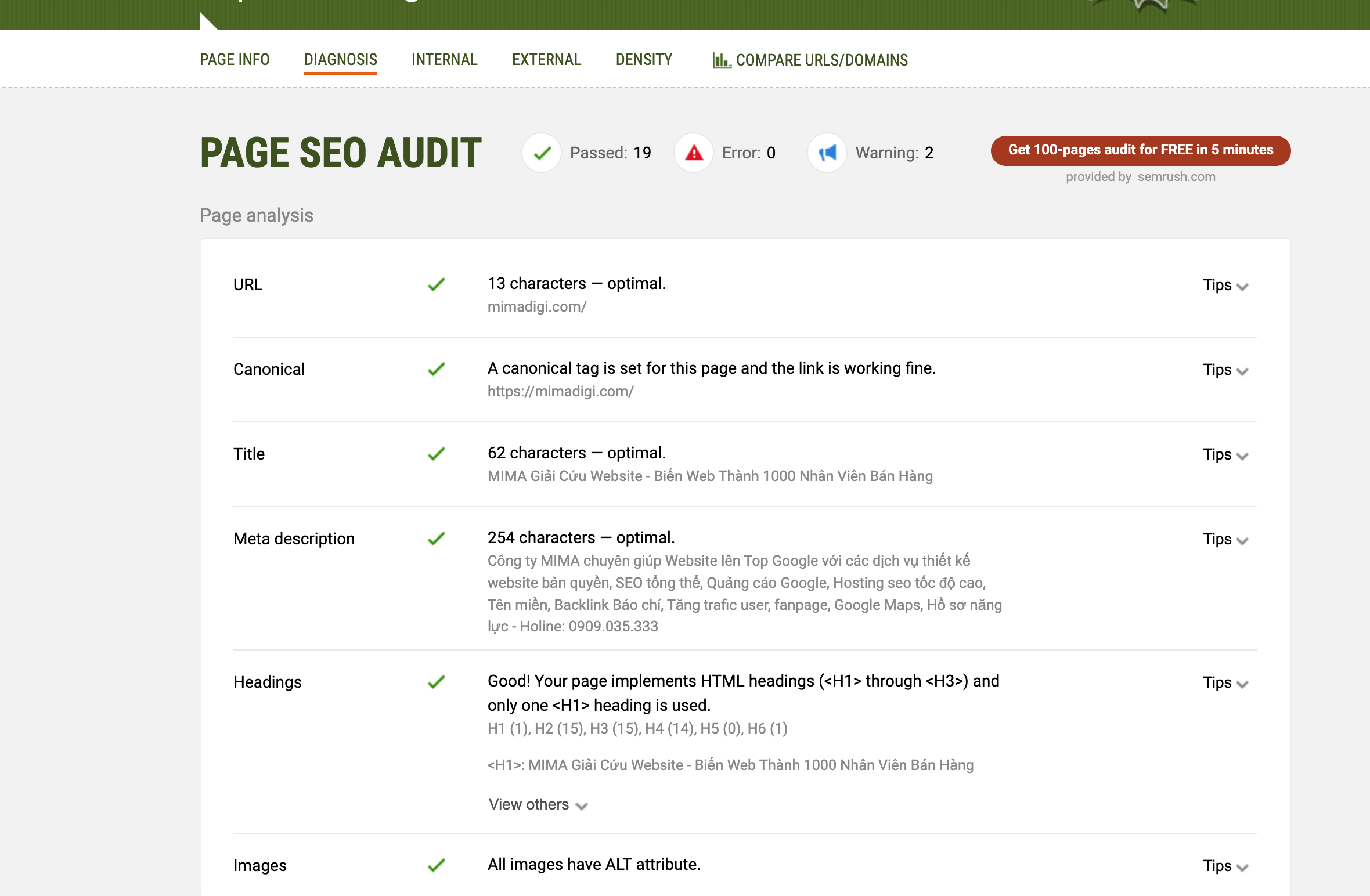This screenshot has height=896, width=1370.
Task: Click the Meta description checkmark icon
Action: 437,539
